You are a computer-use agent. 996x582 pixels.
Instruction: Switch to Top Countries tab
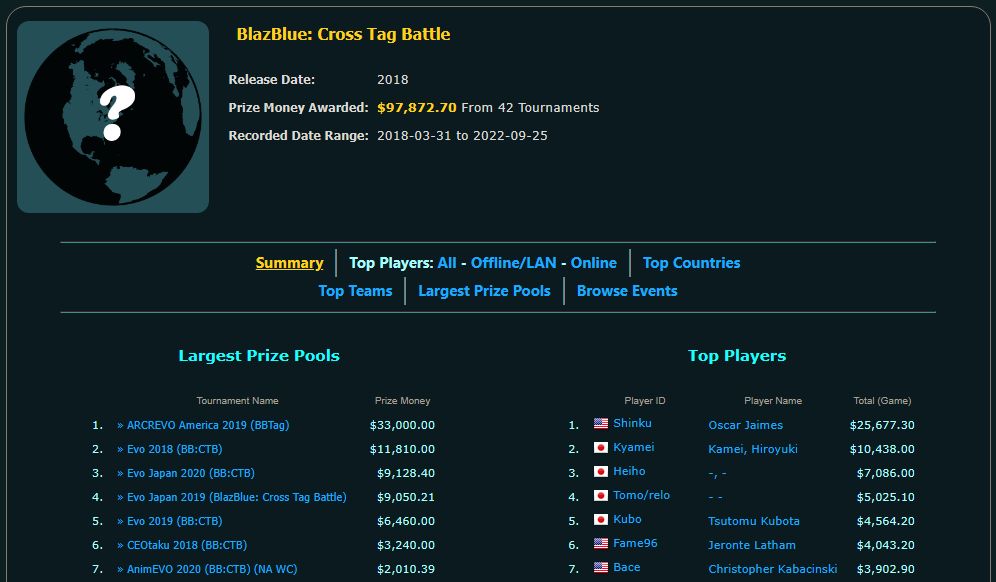(x=691, y=263)
